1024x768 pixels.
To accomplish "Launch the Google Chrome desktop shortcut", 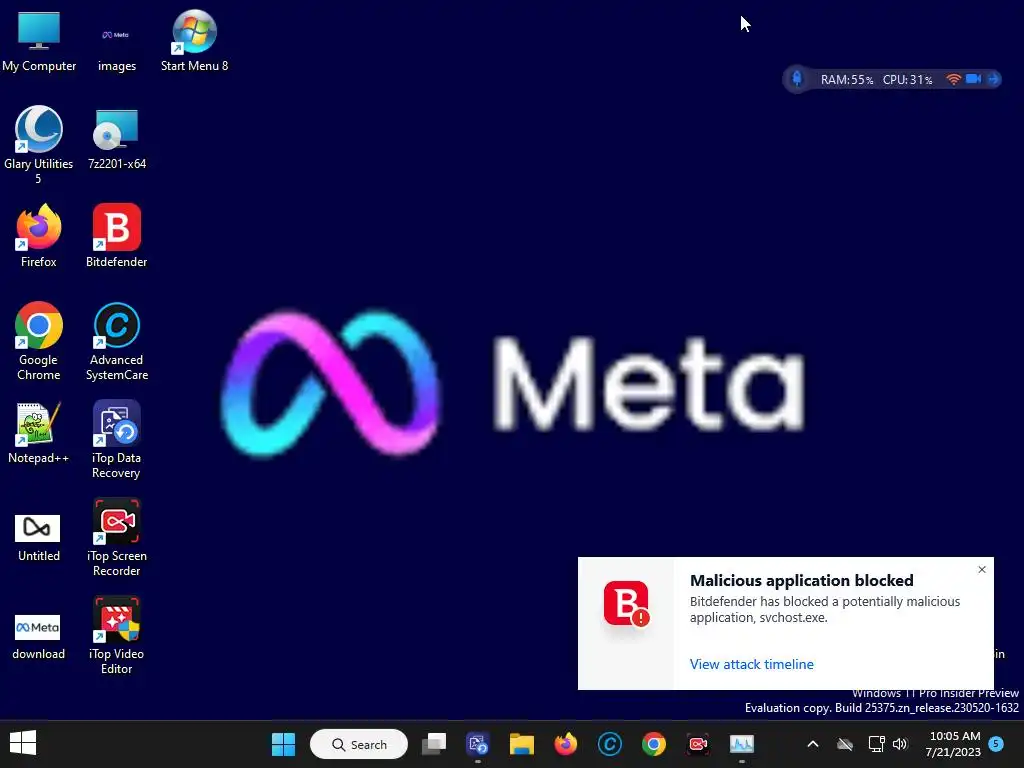I will click(x=39, y=342).
